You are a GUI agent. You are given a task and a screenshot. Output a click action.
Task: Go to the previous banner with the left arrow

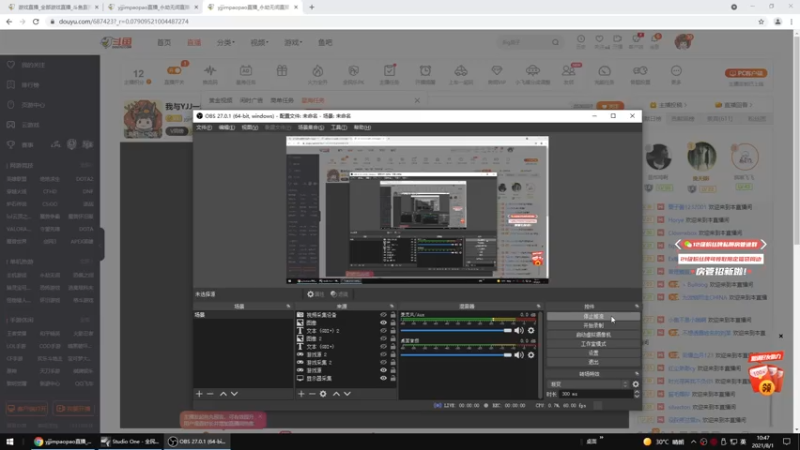coord(678,244)
